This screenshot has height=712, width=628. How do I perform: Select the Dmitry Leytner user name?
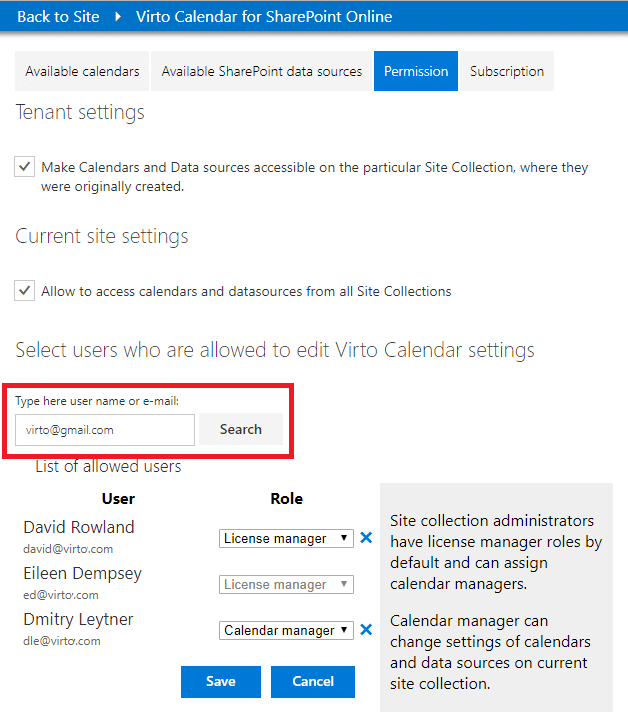coord(79,620)
